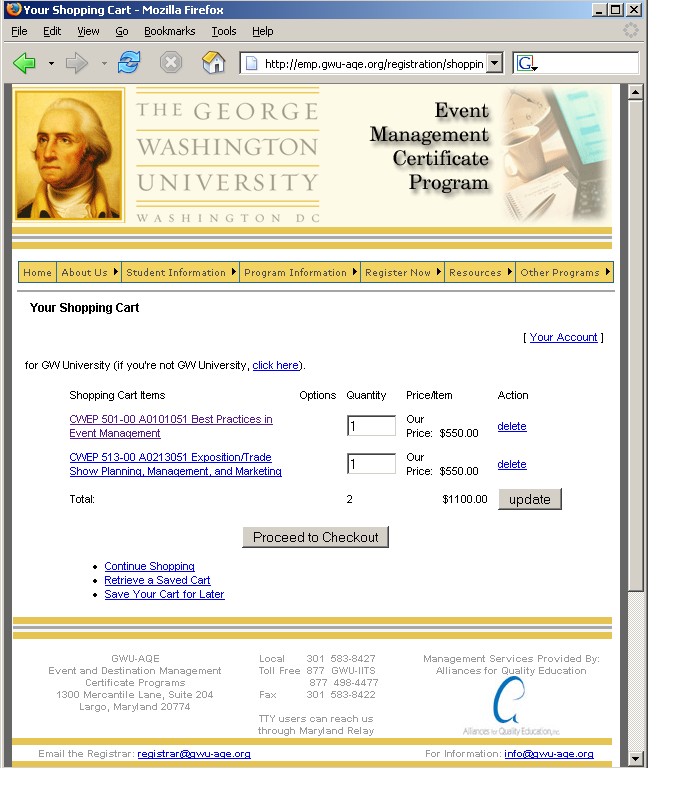Open CWEP 501-00 Best Practices course link
Screen dimensions: 700x800
click(x=171, y=426)
